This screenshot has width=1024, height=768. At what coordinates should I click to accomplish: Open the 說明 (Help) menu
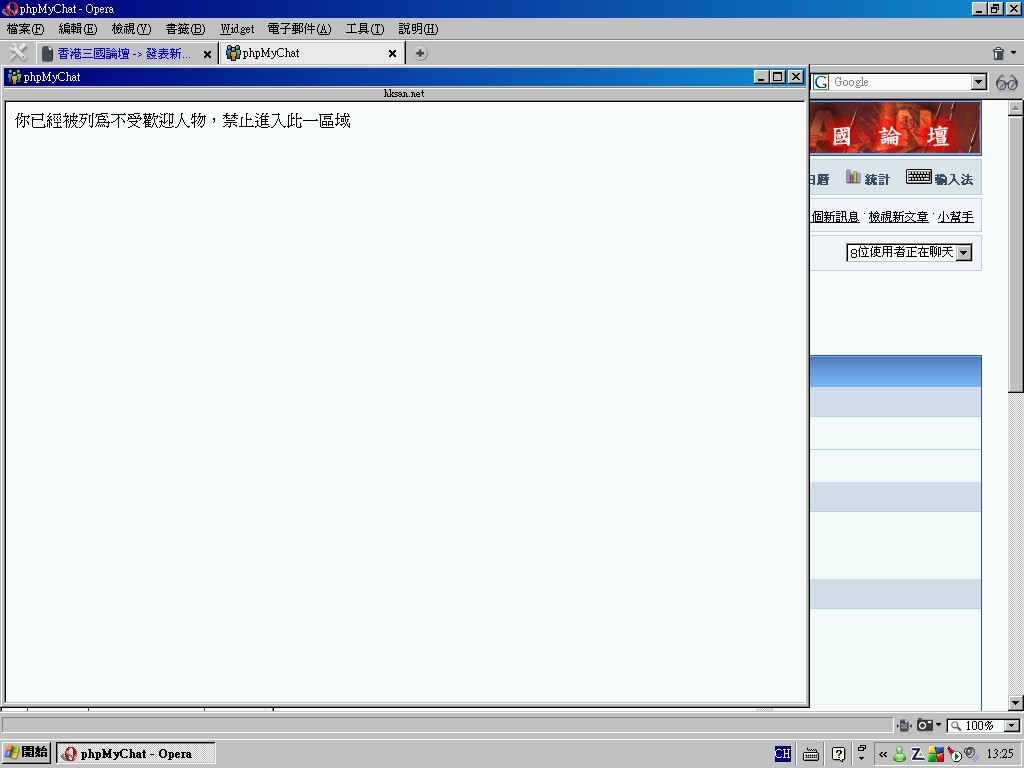418,29
